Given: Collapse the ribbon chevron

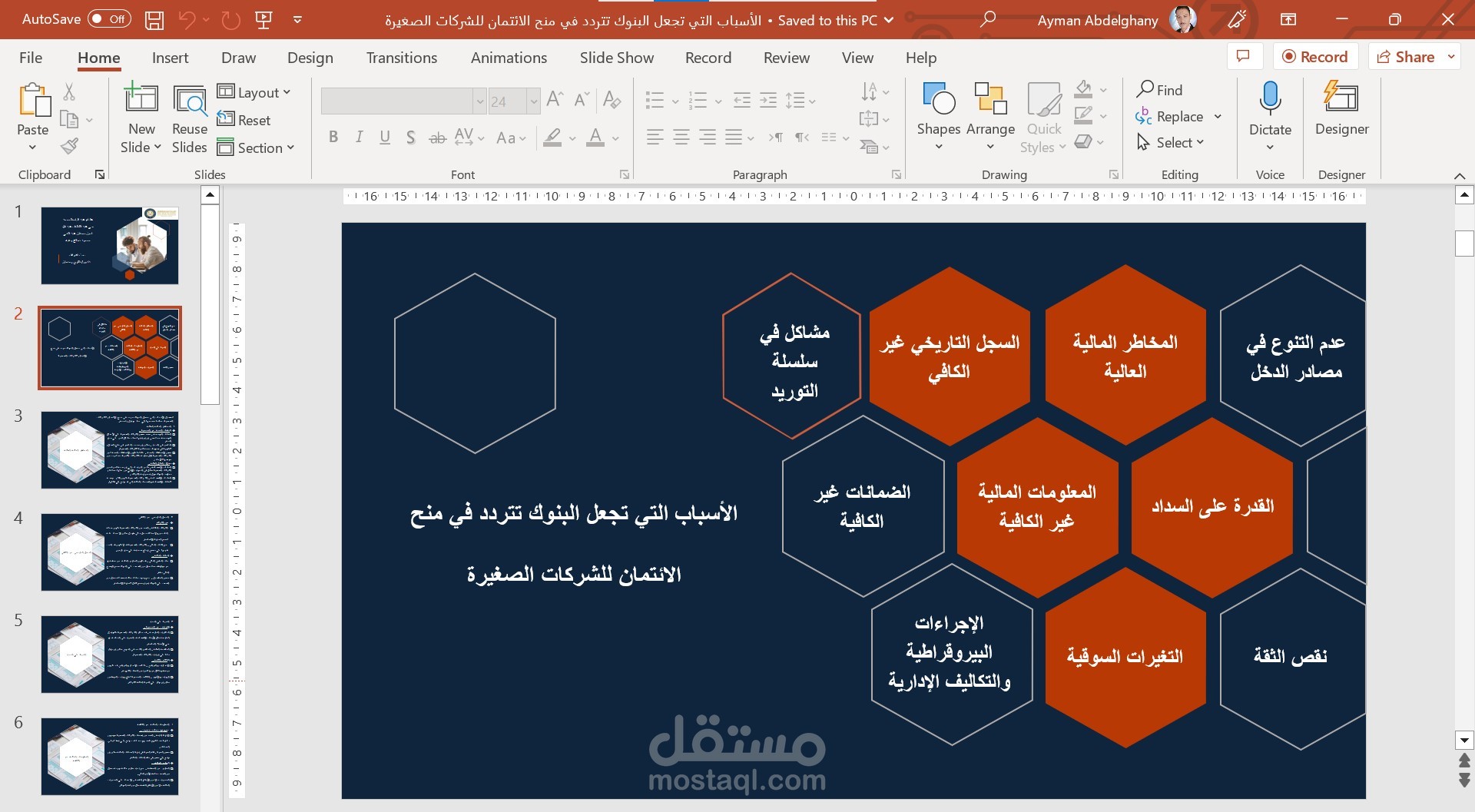Looking at the screenshot, I should point(1460,176).
